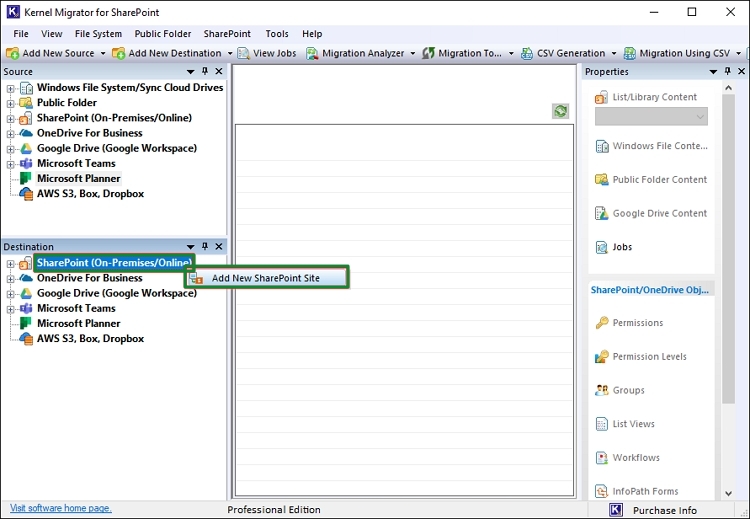Click AWS S3 icon in Destination tree
Image resolution: width=750 pixels, height=519 pixels.
(26, 339)
